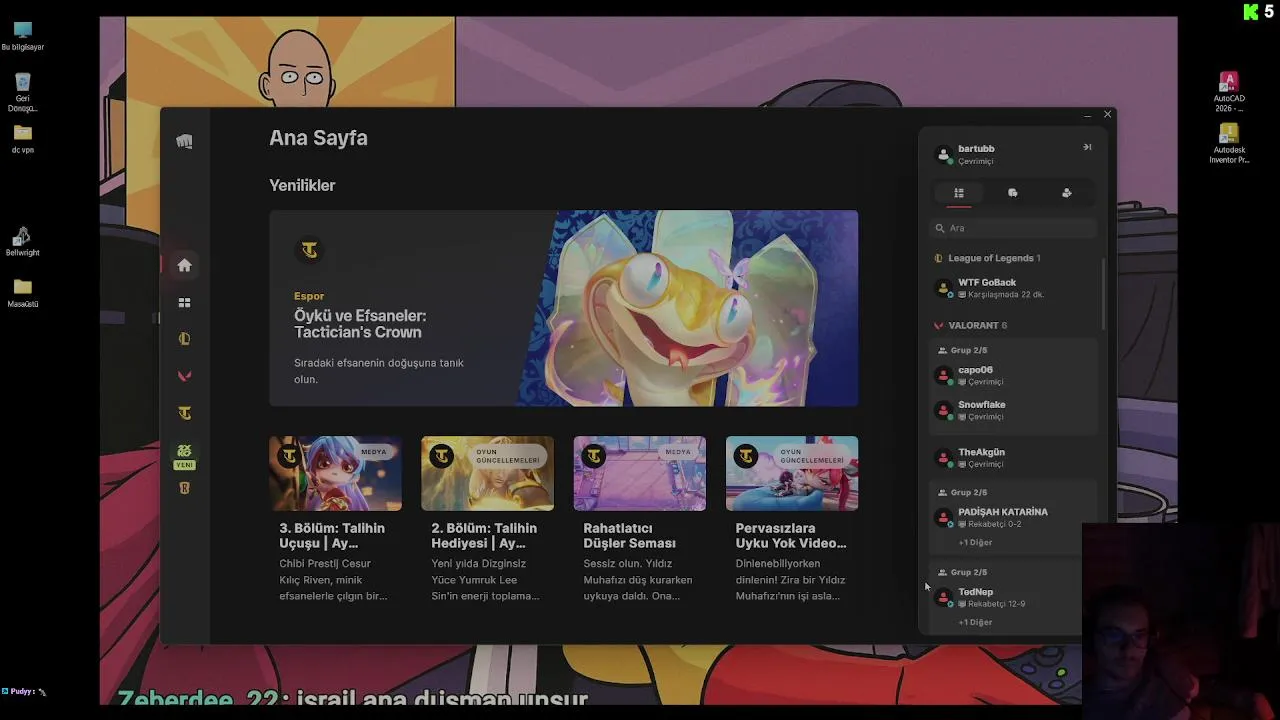Expand +1 Diğer under PADİŞAH KATARİNA
Viewport: 1280px width, 720px height.
click(x=975, y=542)
